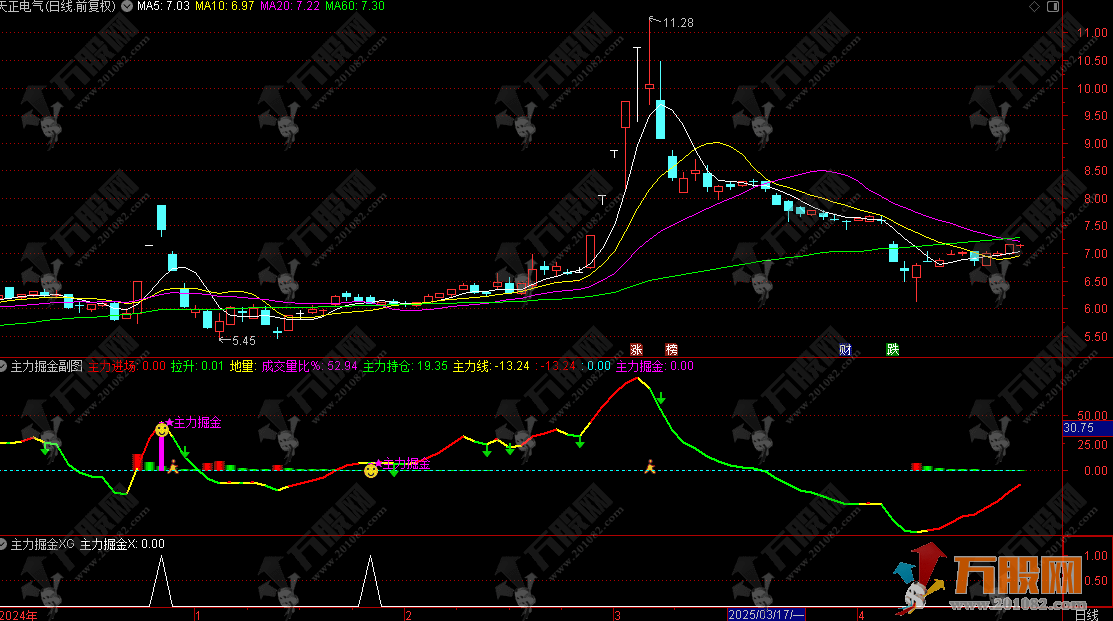Open dropdown next to the 日线,前复权 title
Viewport: 1113px width, 621px height.
click(125, 6)
